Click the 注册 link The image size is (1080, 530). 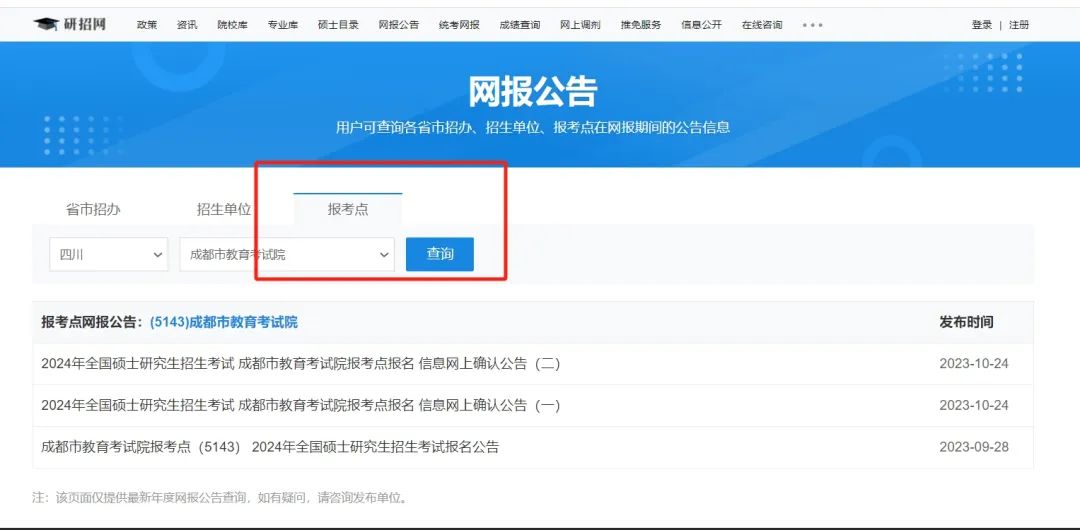1019,25
